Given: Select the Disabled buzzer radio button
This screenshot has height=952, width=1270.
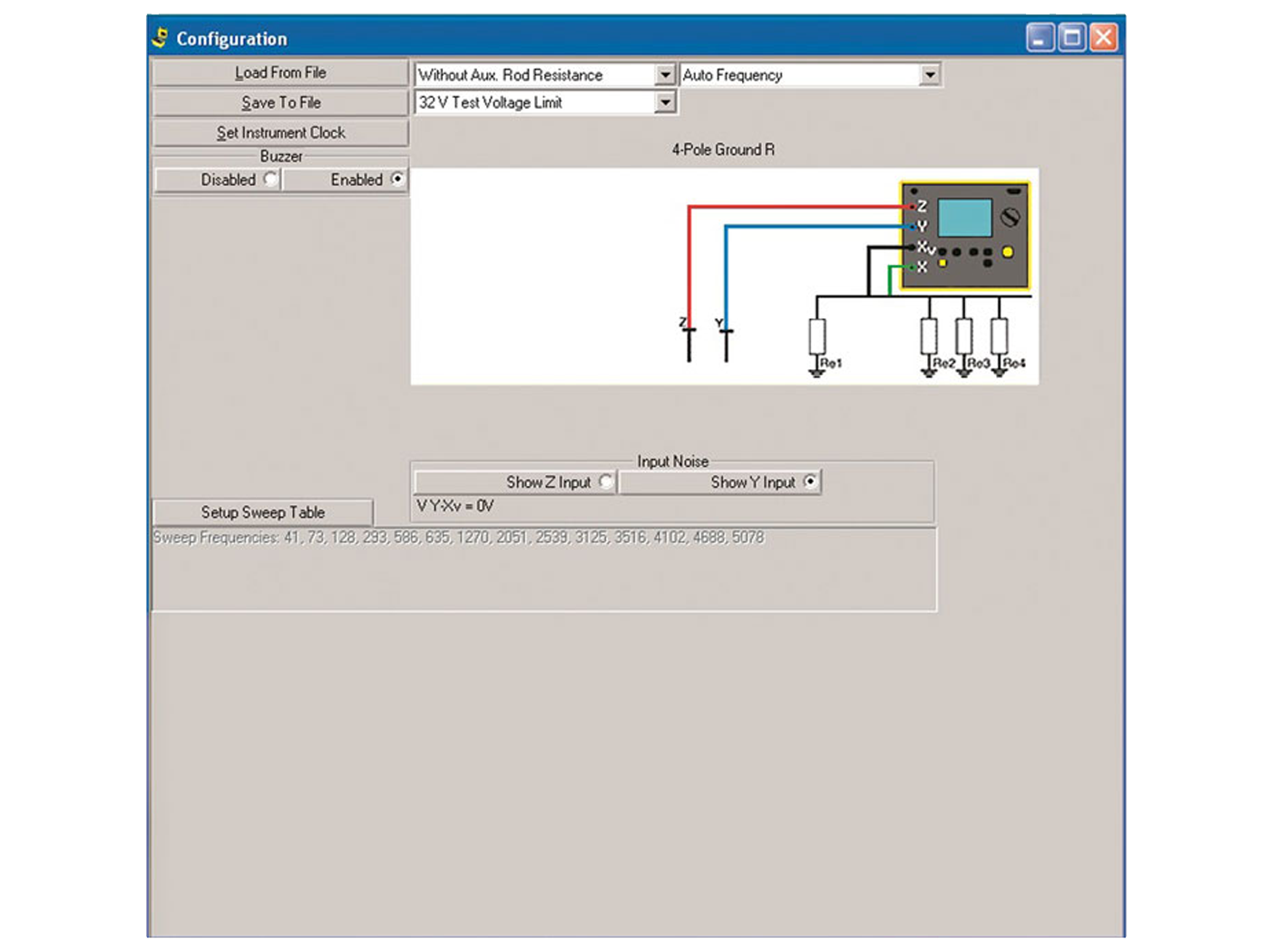Looking at the screenshot, I should (x=269, y=180).
